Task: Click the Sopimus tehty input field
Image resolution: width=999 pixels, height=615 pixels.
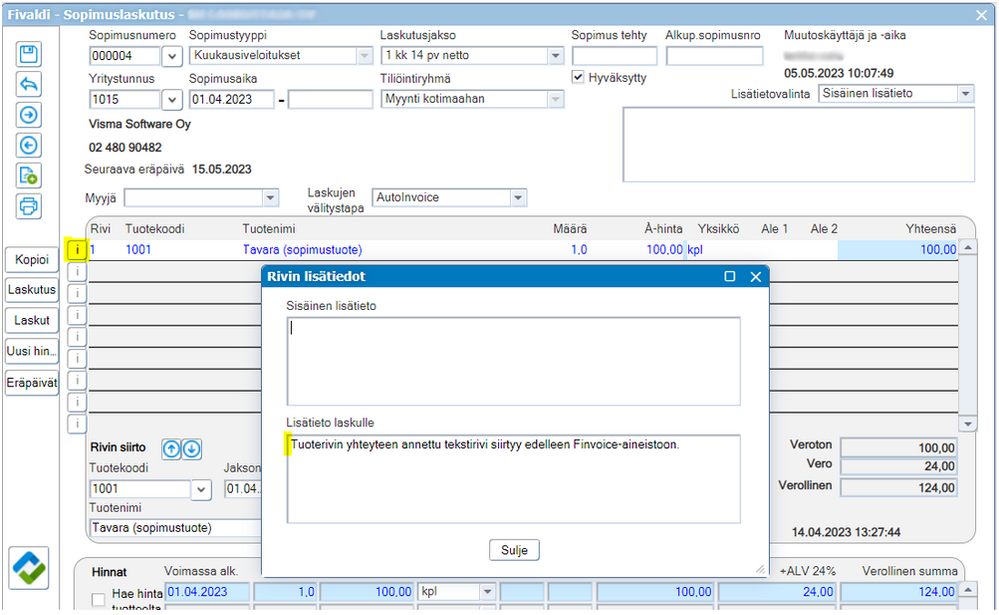Action: point(614,56)
